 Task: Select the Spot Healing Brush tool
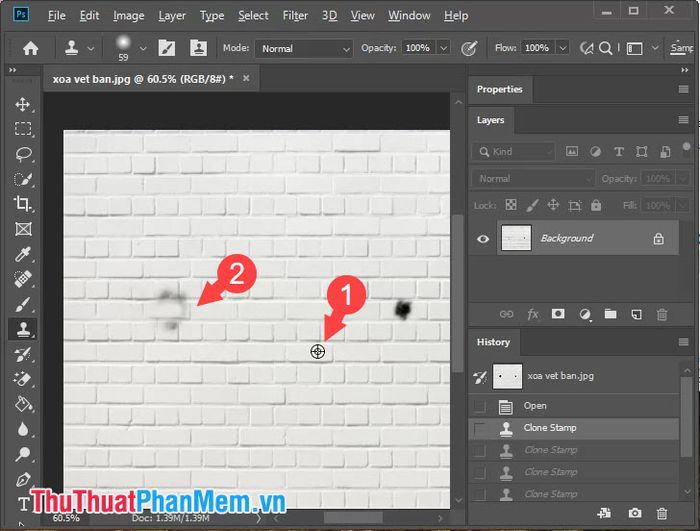pyautogui.click(x=23, y=279)
